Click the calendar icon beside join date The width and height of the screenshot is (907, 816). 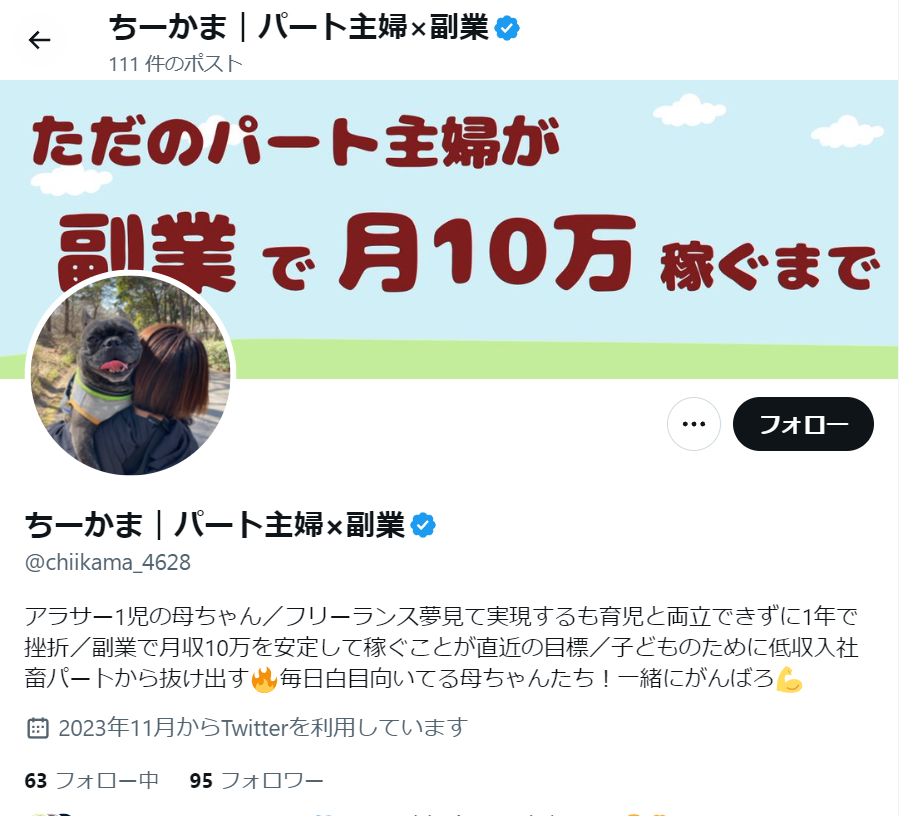(38, 728)
